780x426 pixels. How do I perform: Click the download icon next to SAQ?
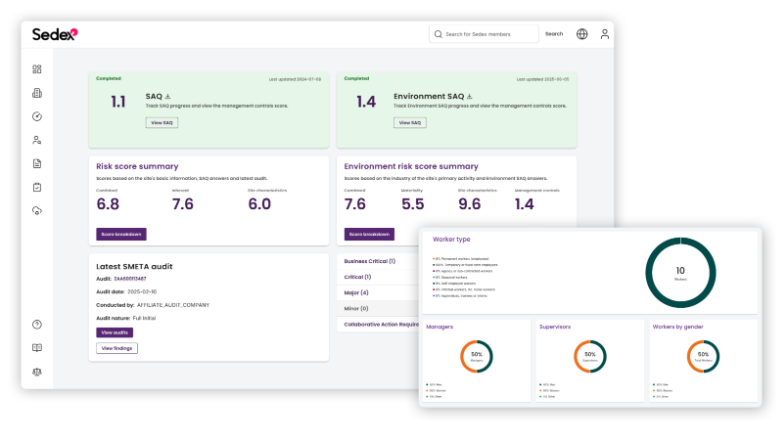coord(168,96)
